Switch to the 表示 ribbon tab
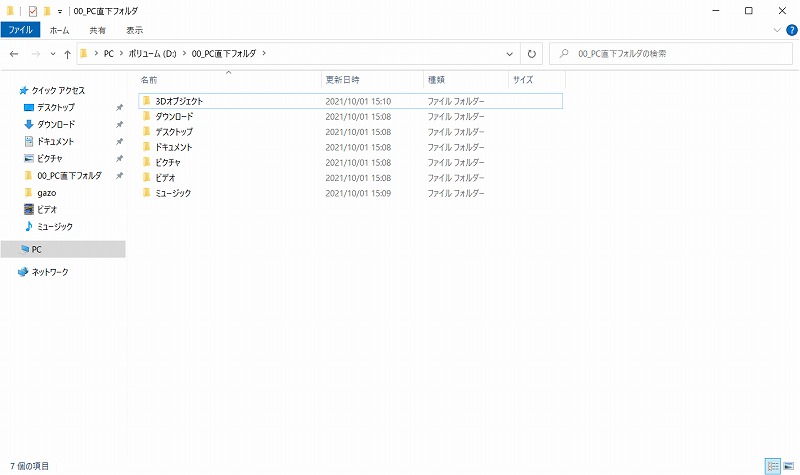The image size is (800, 475). pos(135,30)
